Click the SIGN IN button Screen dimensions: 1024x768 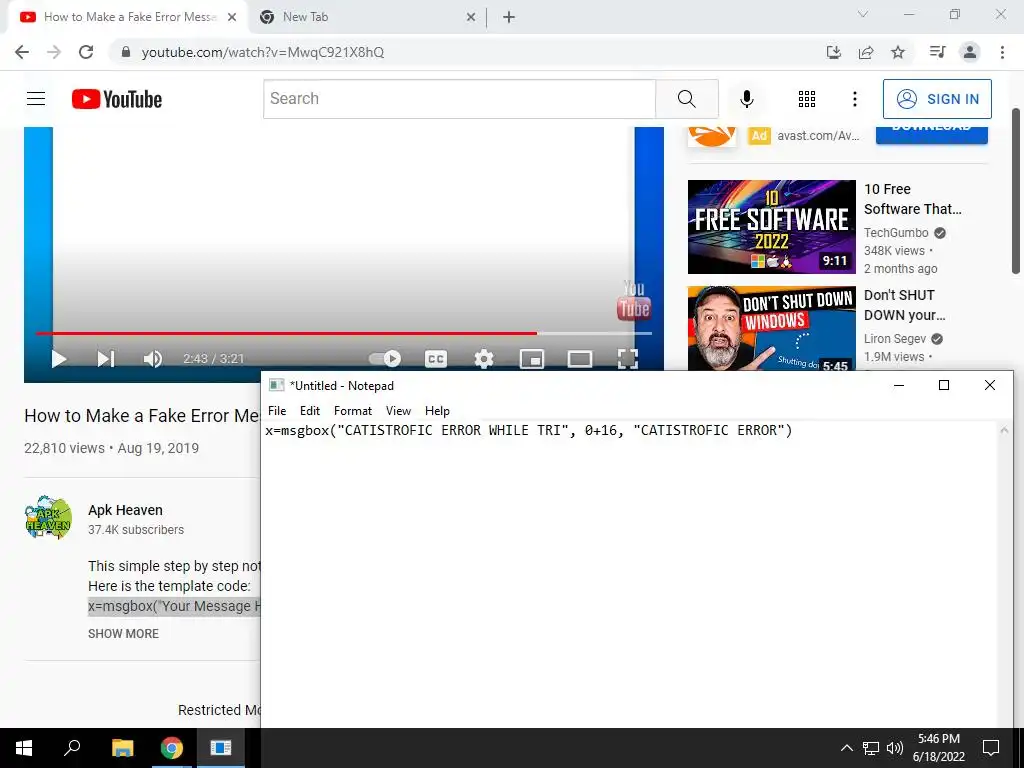(x=937, y=99)
